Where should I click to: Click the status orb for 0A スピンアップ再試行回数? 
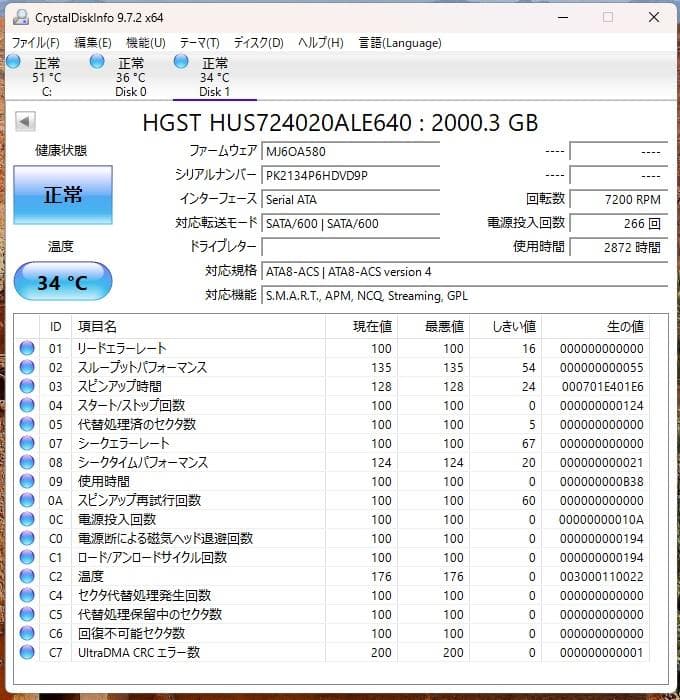click(x=27, y=500)
